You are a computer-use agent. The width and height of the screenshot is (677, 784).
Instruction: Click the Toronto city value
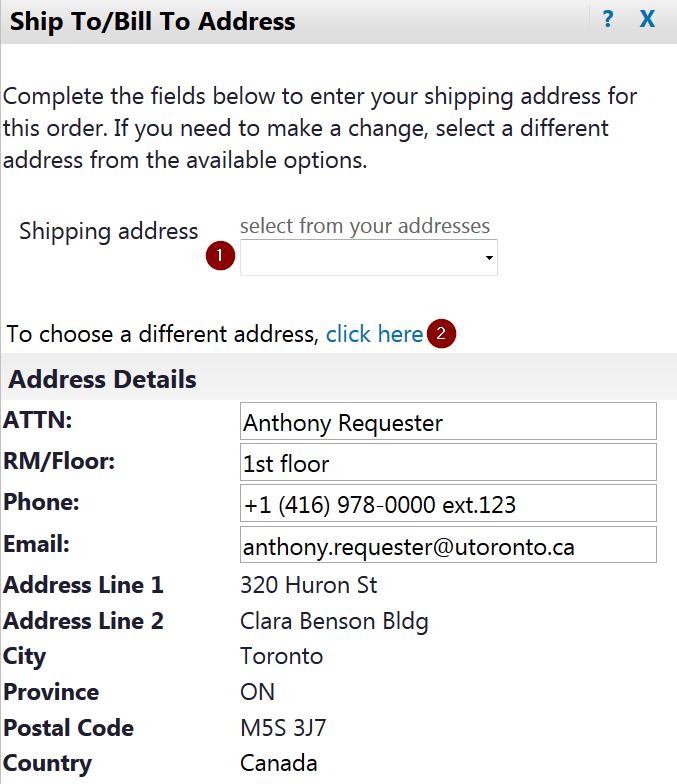click(282, 656)
